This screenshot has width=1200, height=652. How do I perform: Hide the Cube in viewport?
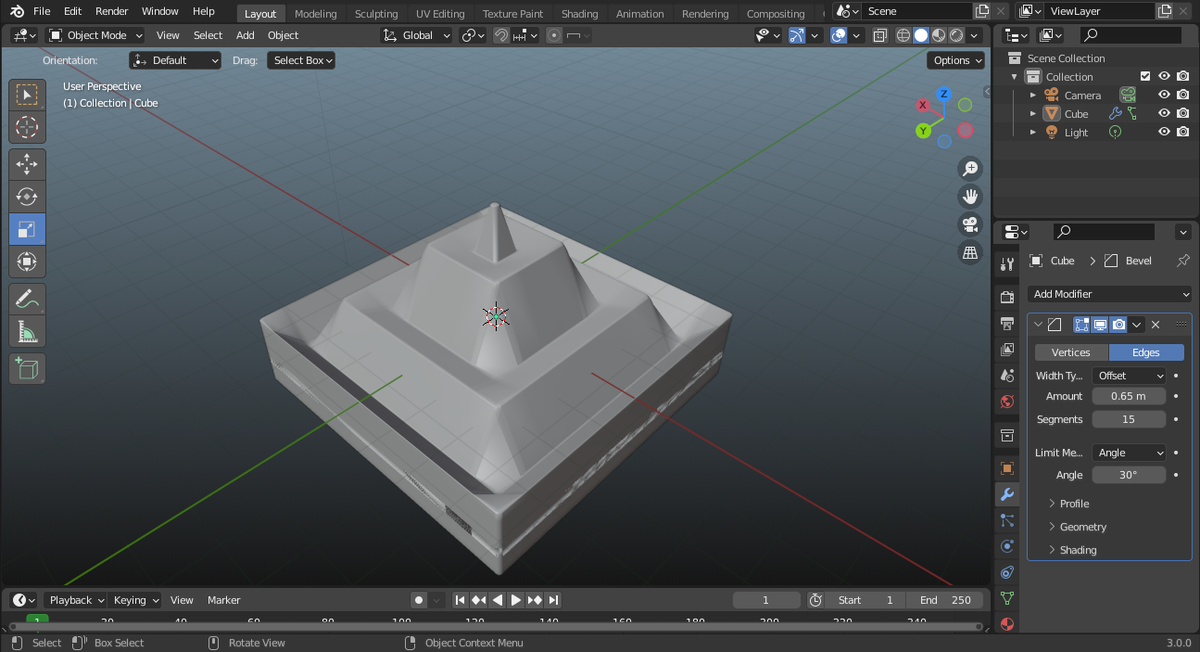tap(1164, 113)
